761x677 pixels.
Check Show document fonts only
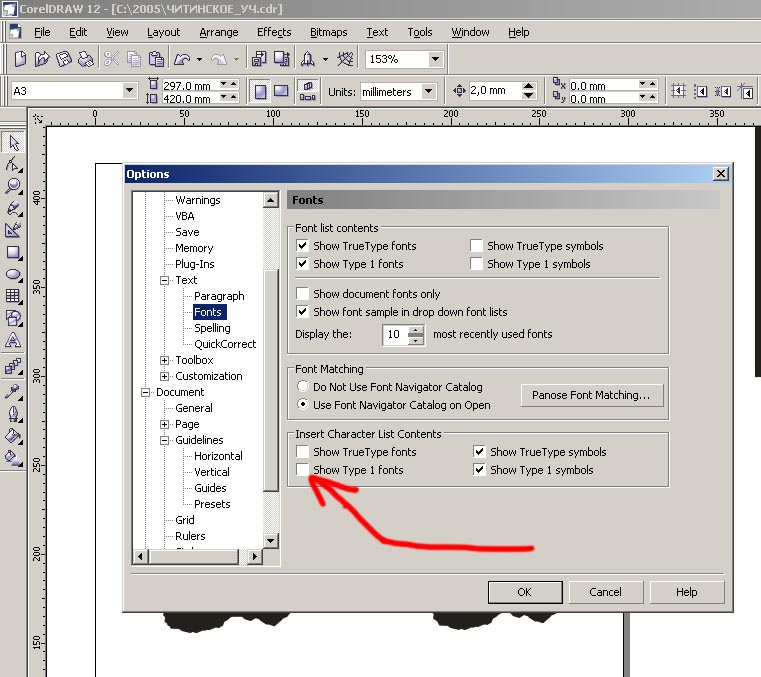(302, 294)
